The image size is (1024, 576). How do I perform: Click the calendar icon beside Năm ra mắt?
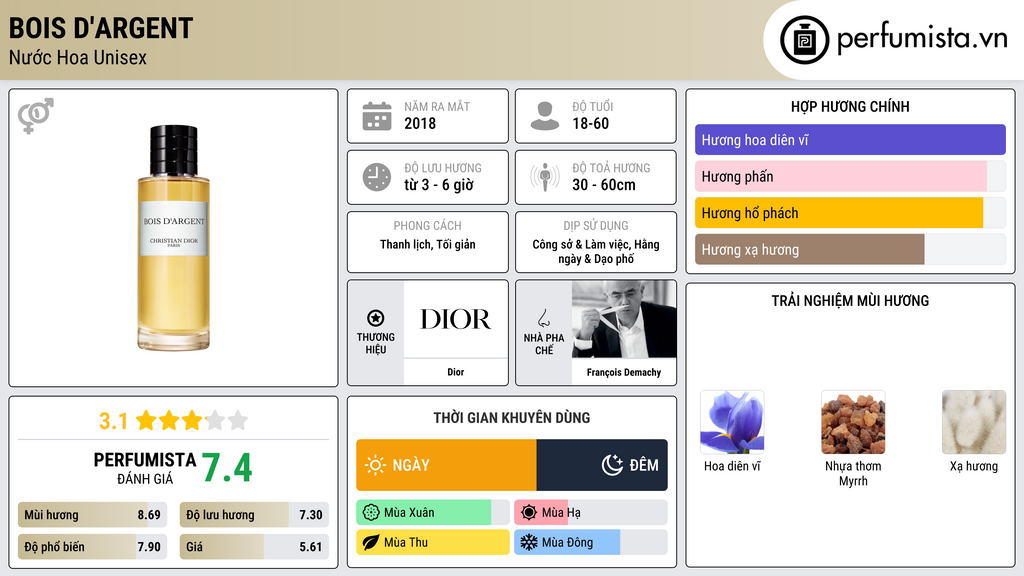pos(377,116)
